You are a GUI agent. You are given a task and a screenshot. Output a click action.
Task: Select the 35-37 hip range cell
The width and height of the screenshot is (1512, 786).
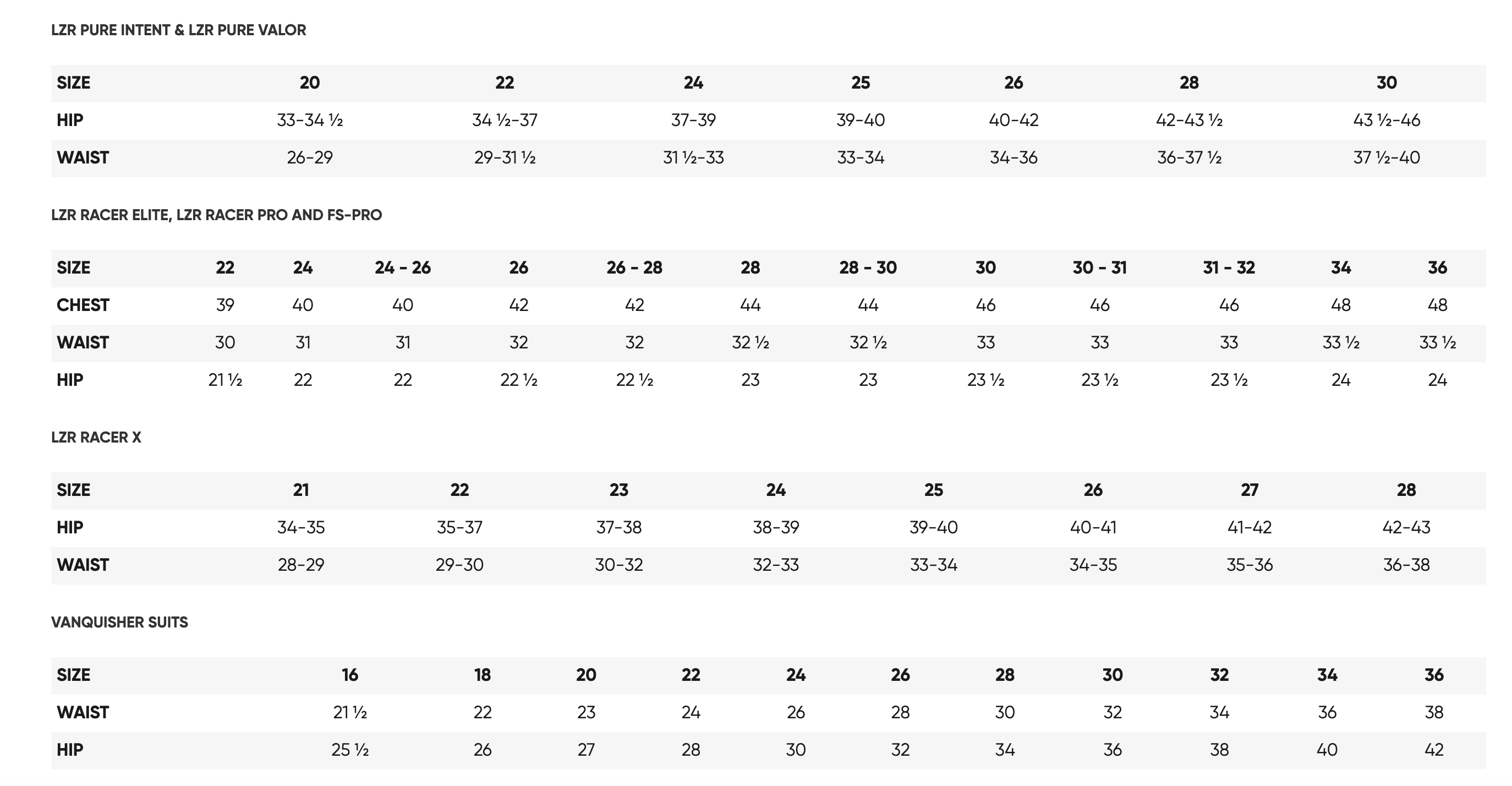click(459, 527)
